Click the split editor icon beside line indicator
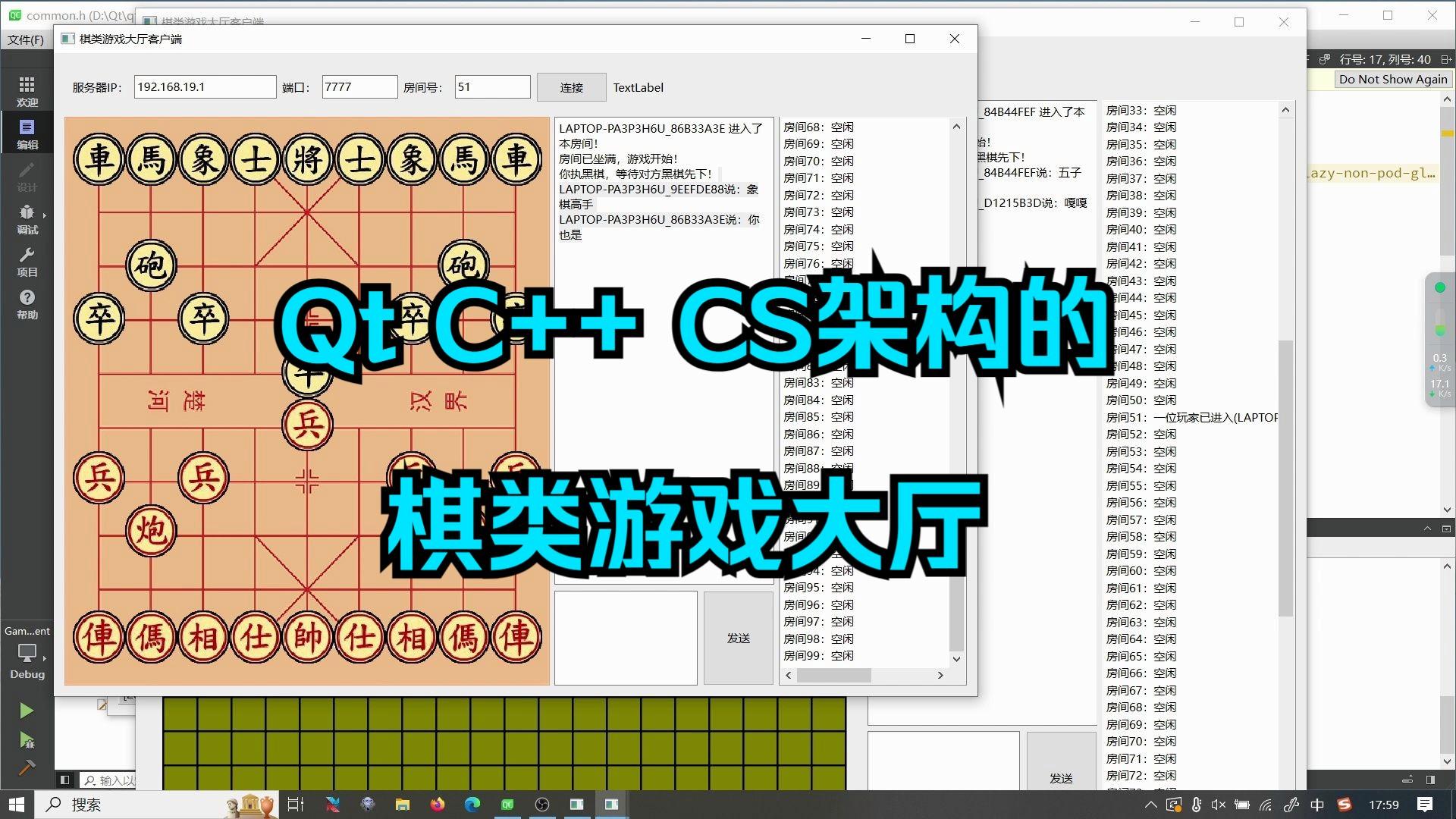 coord(1446,59)
